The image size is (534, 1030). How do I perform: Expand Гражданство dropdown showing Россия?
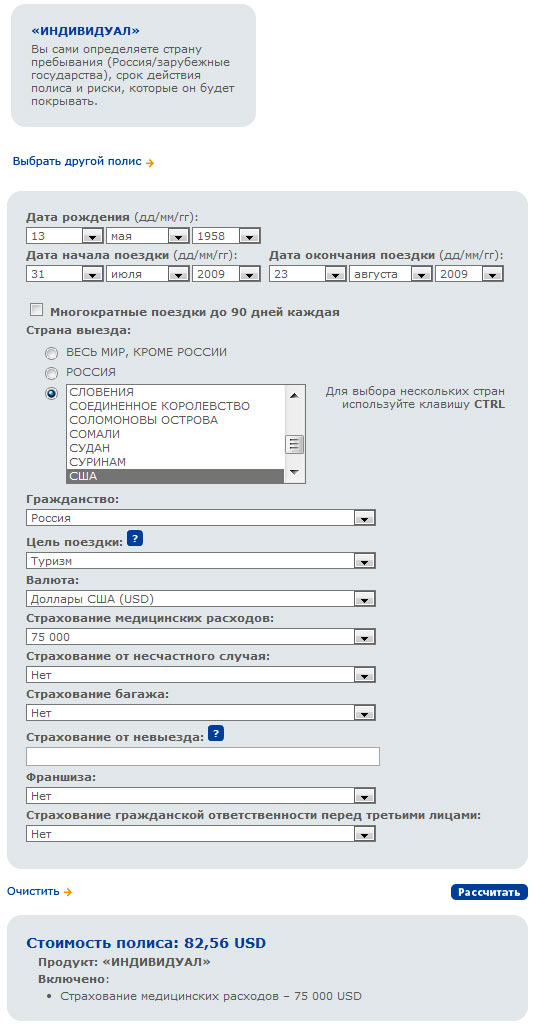pos(201,518)
